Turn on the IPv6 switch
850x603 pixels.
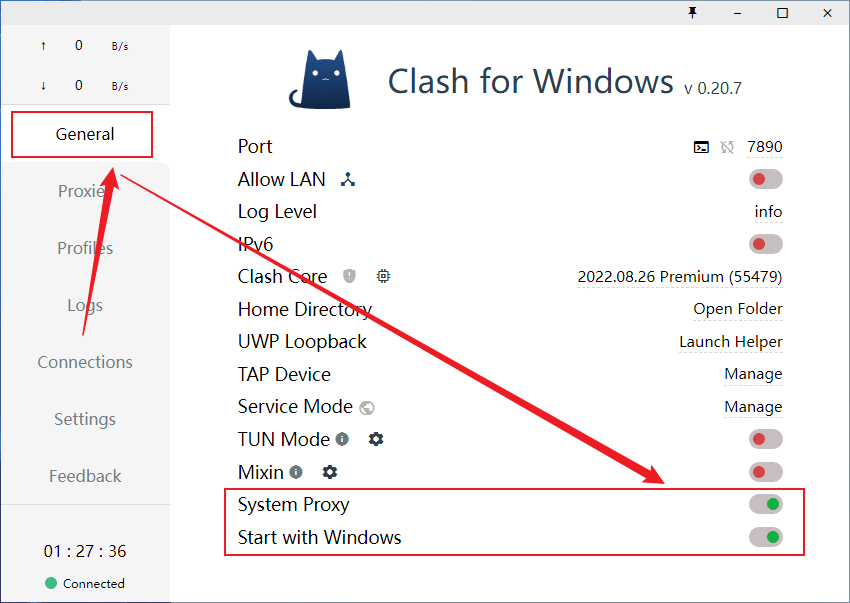click(765, 244)
